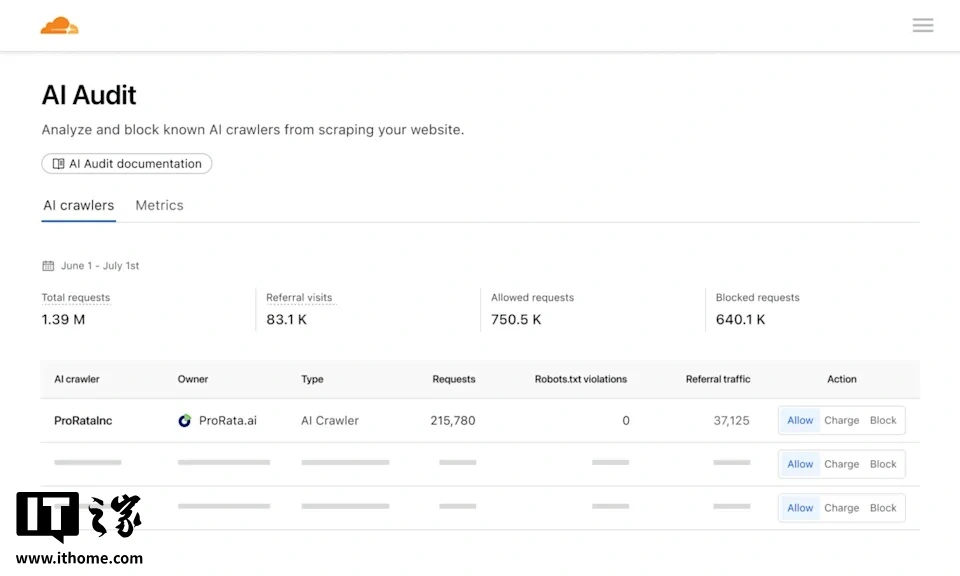
Task: Click the ProRataInc crawler name
Action: [x=83, y=421]
